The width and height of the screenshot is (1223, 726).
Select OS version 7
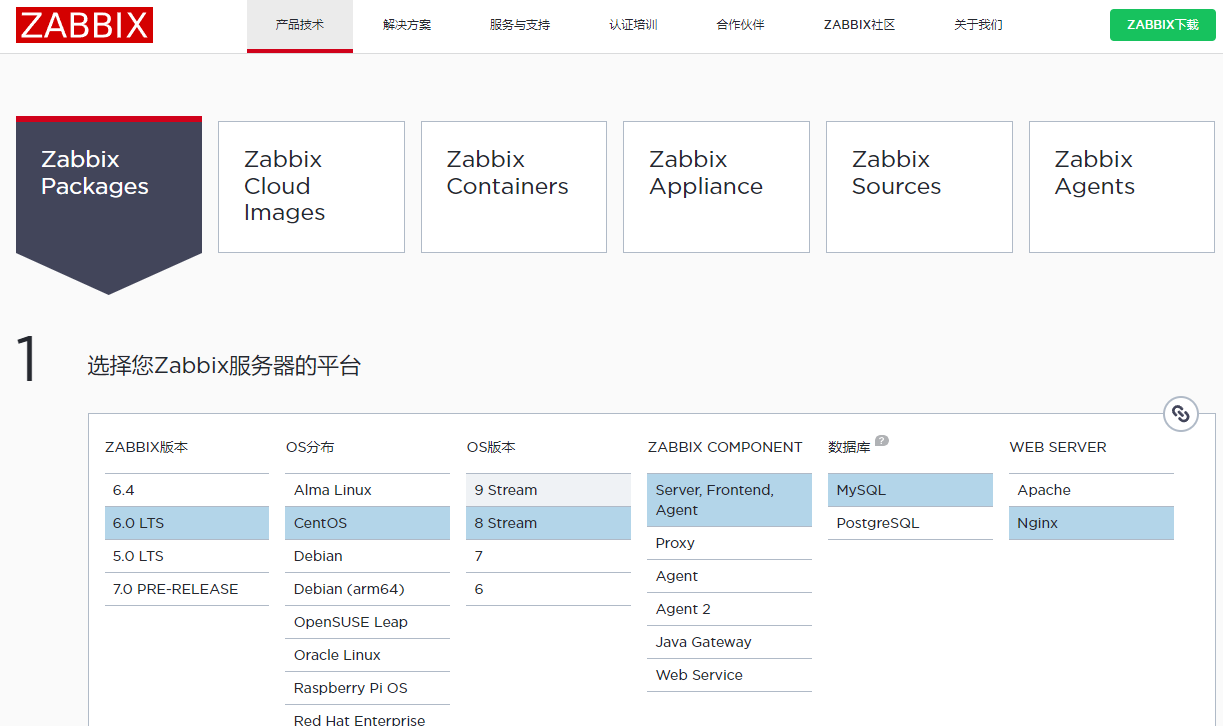(549, 556)
